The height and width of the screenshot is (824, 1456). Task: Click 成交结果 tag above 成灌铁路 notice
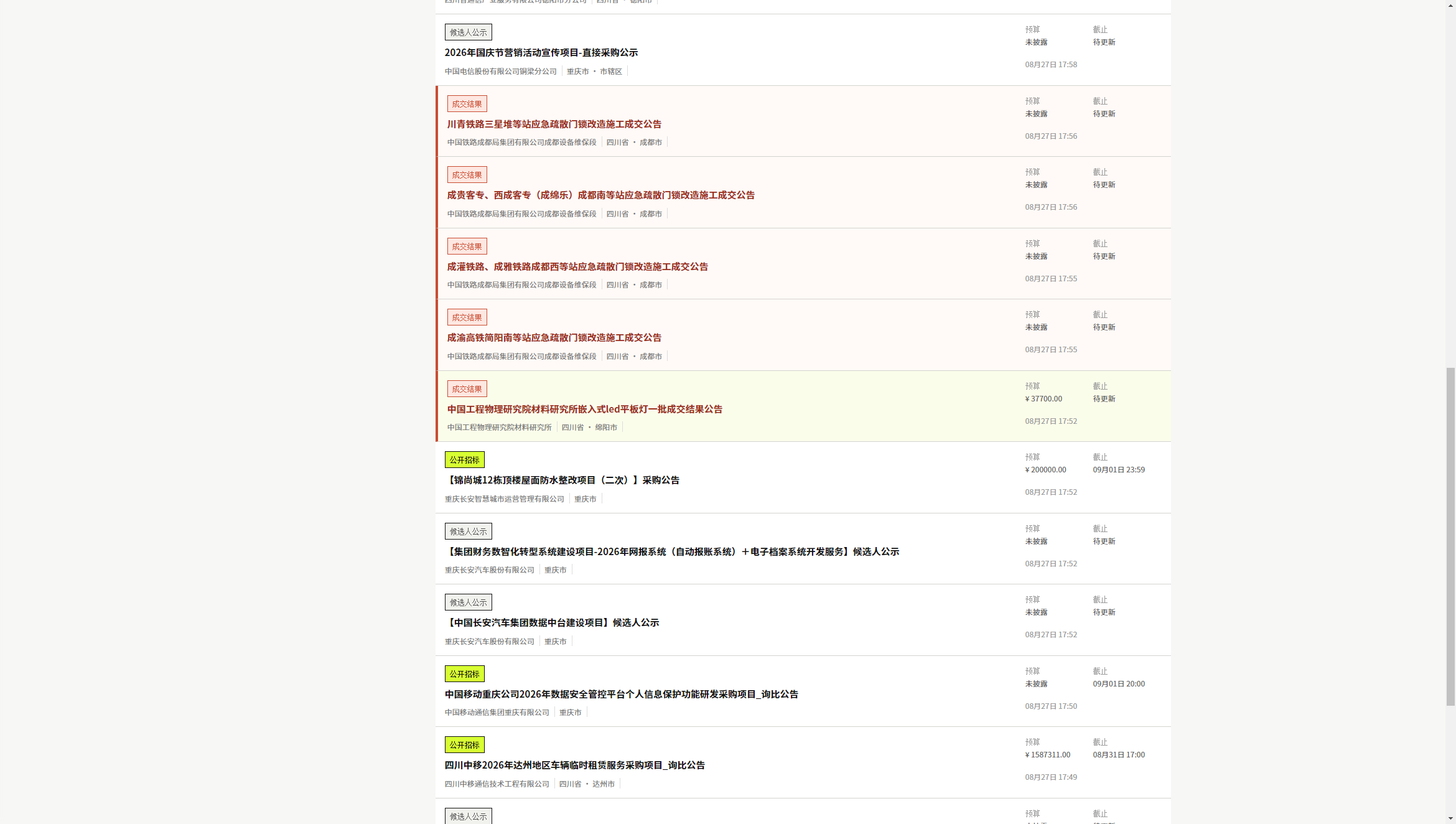tap(467, 246)
